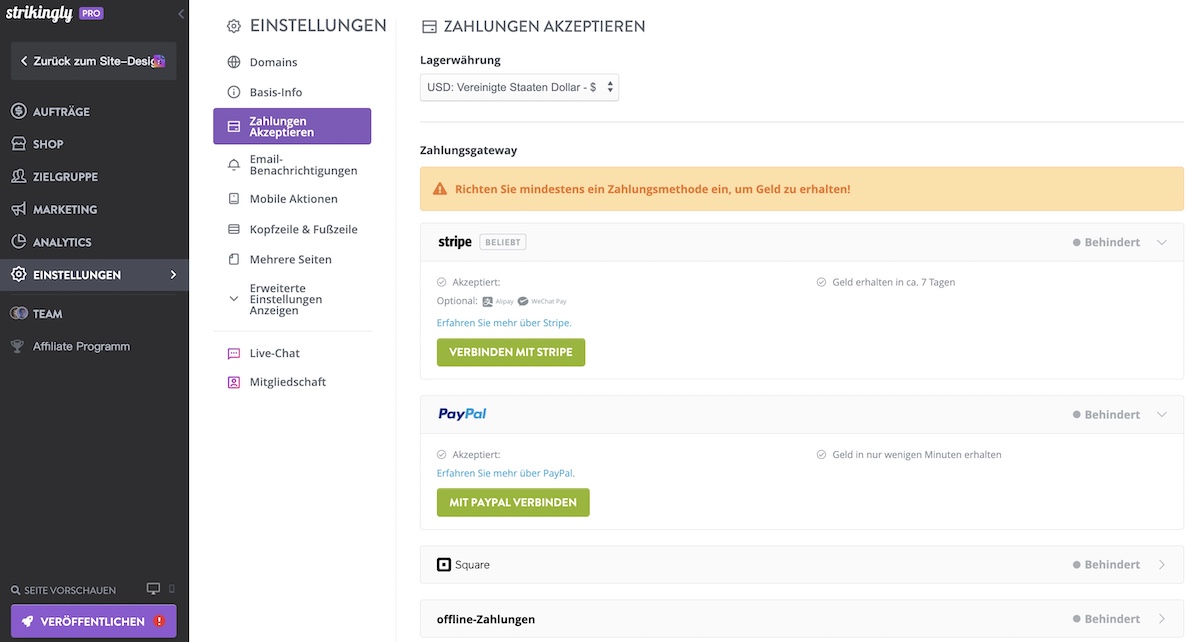The width and height of the screenshot is (1200, 642).
Task: Expand the Square payment section
Action: [x=1161, y=564]
